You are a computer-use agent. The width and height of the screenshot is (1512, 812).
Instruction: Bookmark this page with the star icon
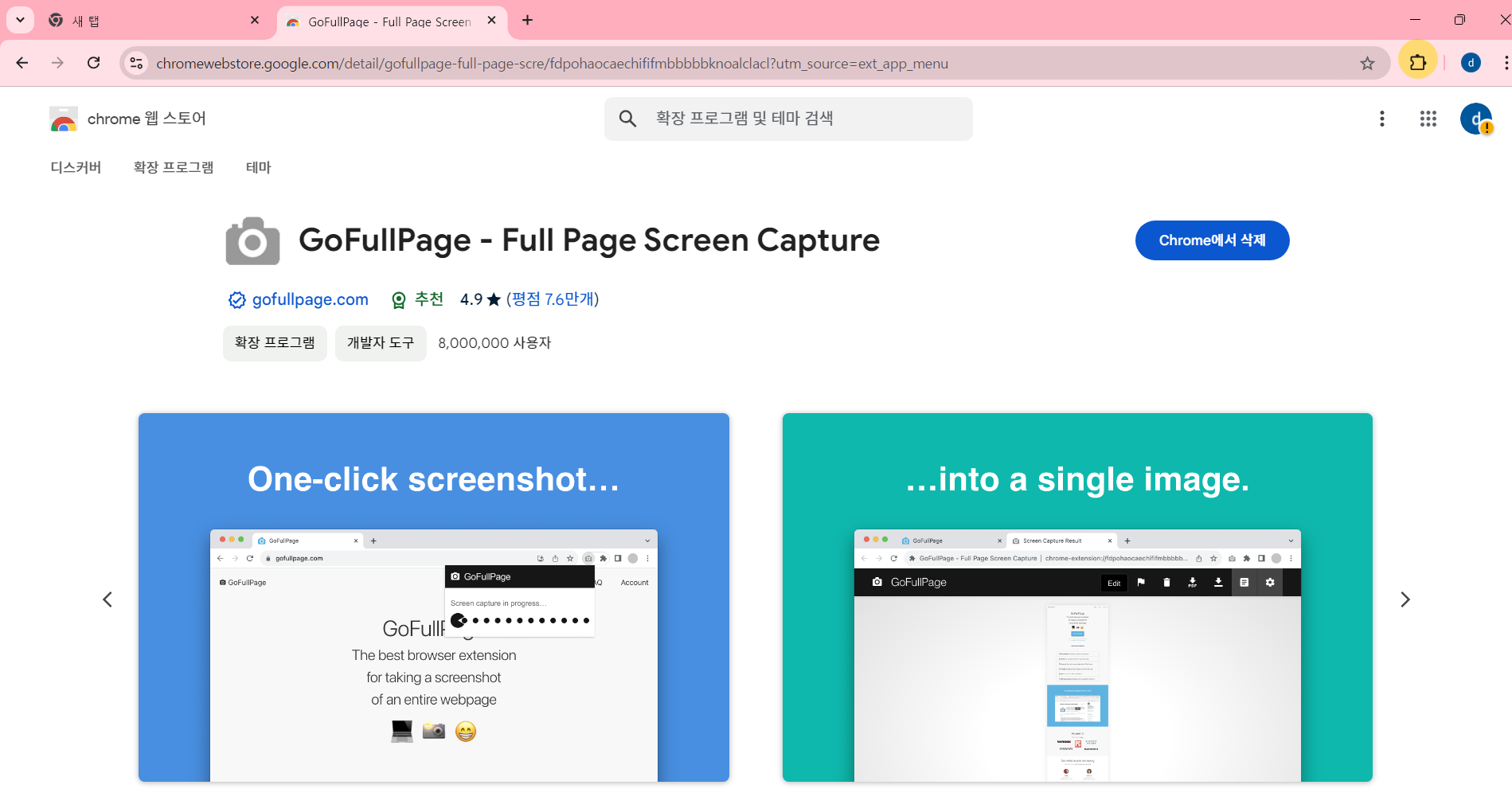point(1367,63)
